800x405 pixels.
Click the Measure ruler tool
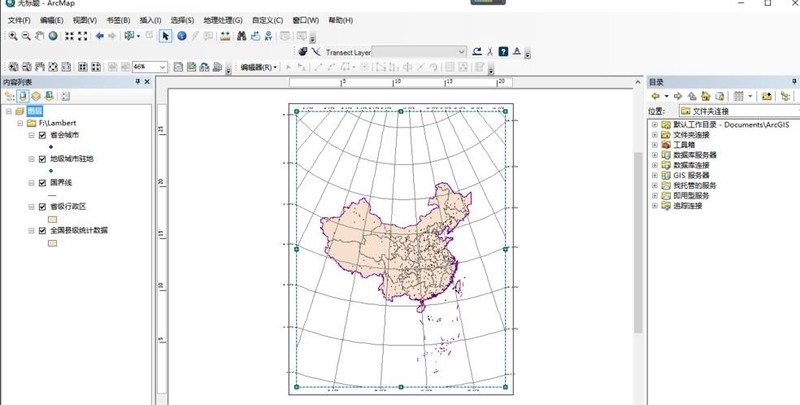coord(225,36)
